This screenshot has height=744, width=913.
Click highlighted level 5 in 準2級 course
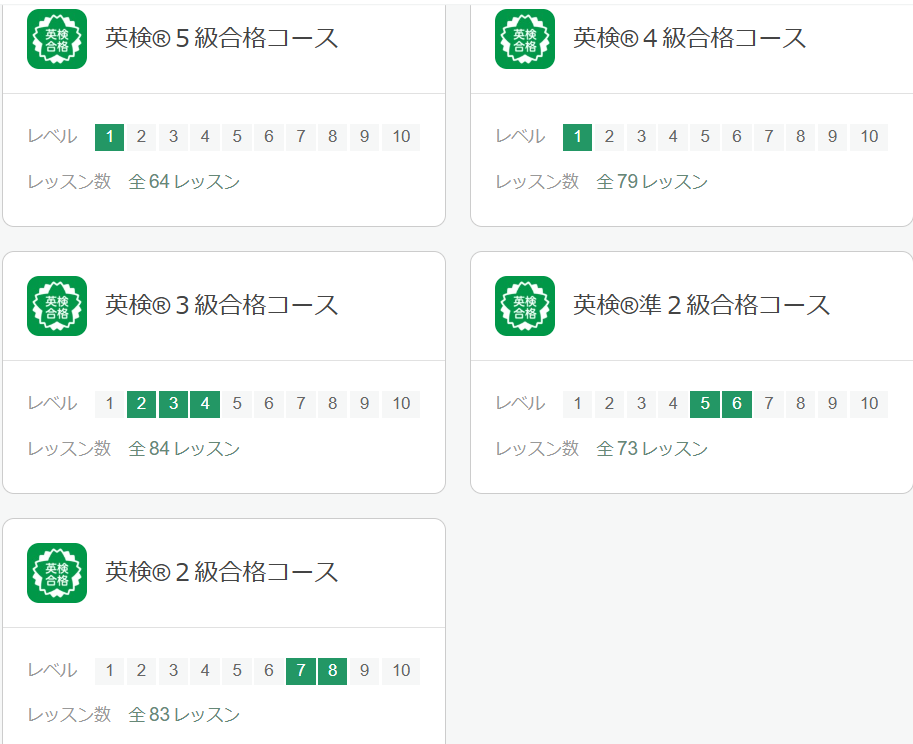click(705, 404)
